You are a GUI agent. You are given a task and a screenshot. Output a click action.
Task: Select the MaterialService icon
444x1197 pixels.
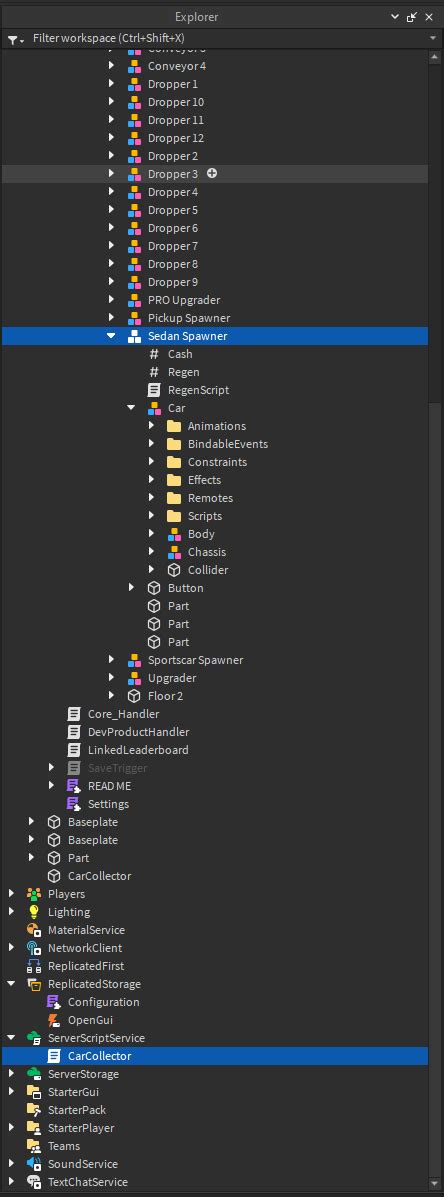(x=34, y=930)
